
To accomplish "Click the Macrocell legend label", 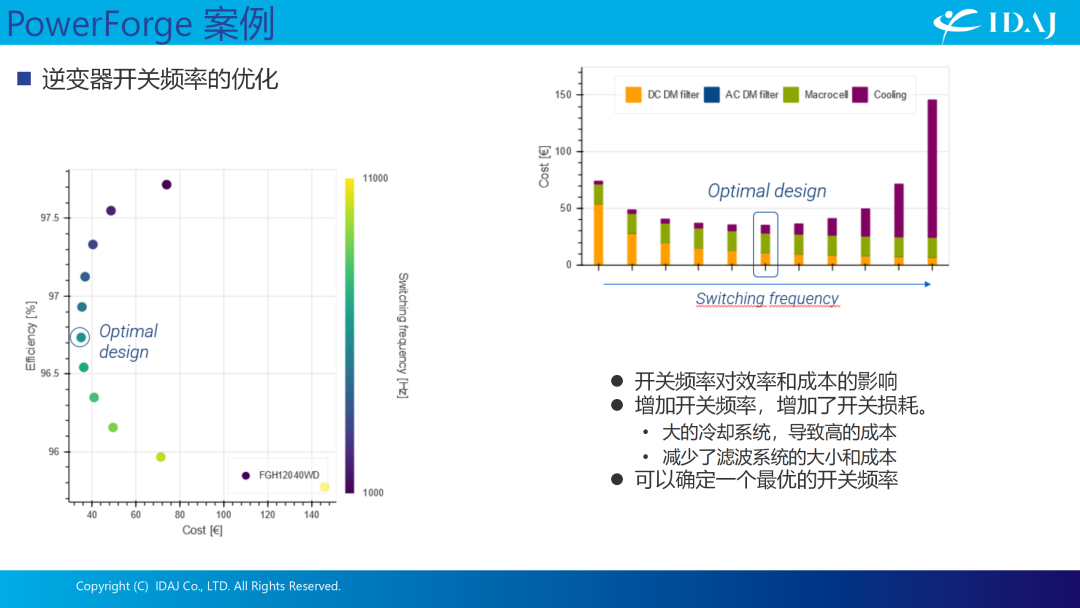I will tap(826, 95).
